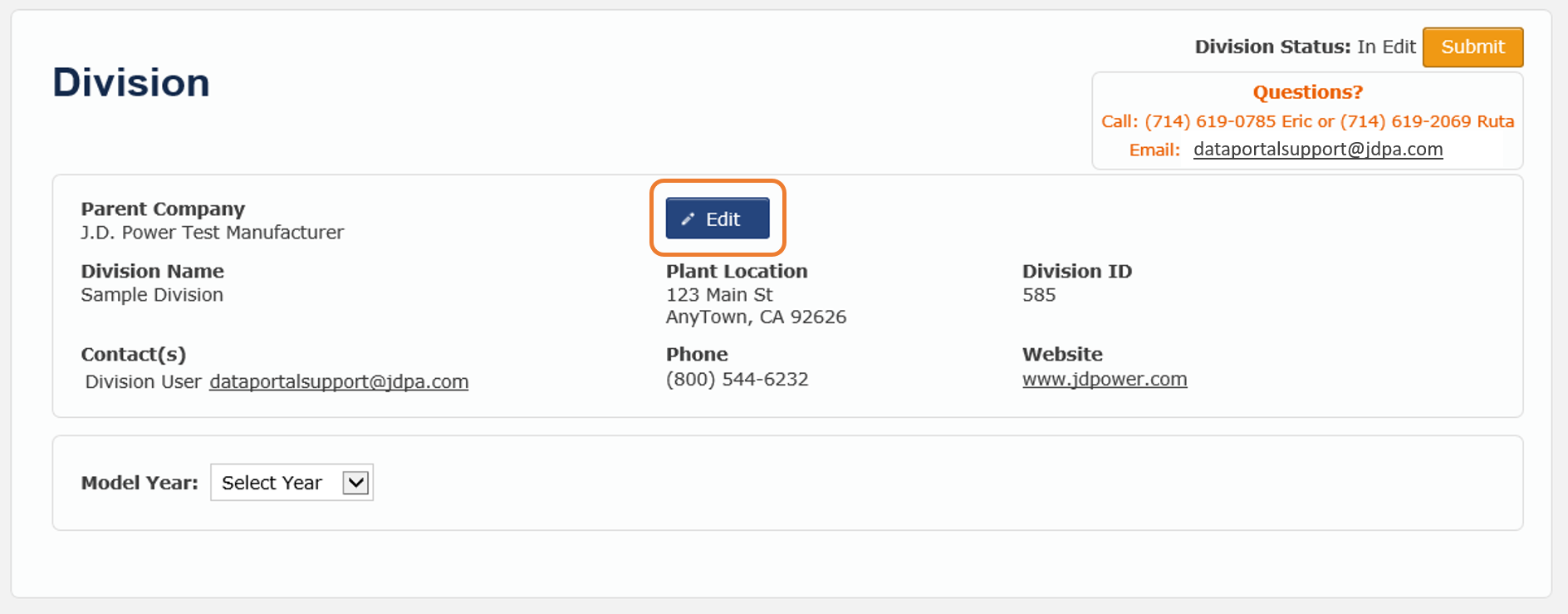Click the phone number (800) 544-6232

[737, 379]
